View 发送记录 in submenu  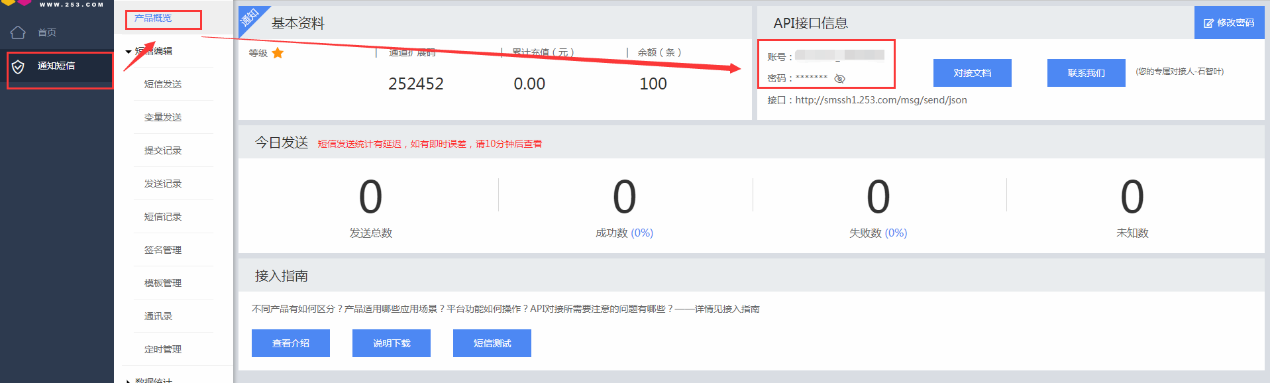coord(163,183)
